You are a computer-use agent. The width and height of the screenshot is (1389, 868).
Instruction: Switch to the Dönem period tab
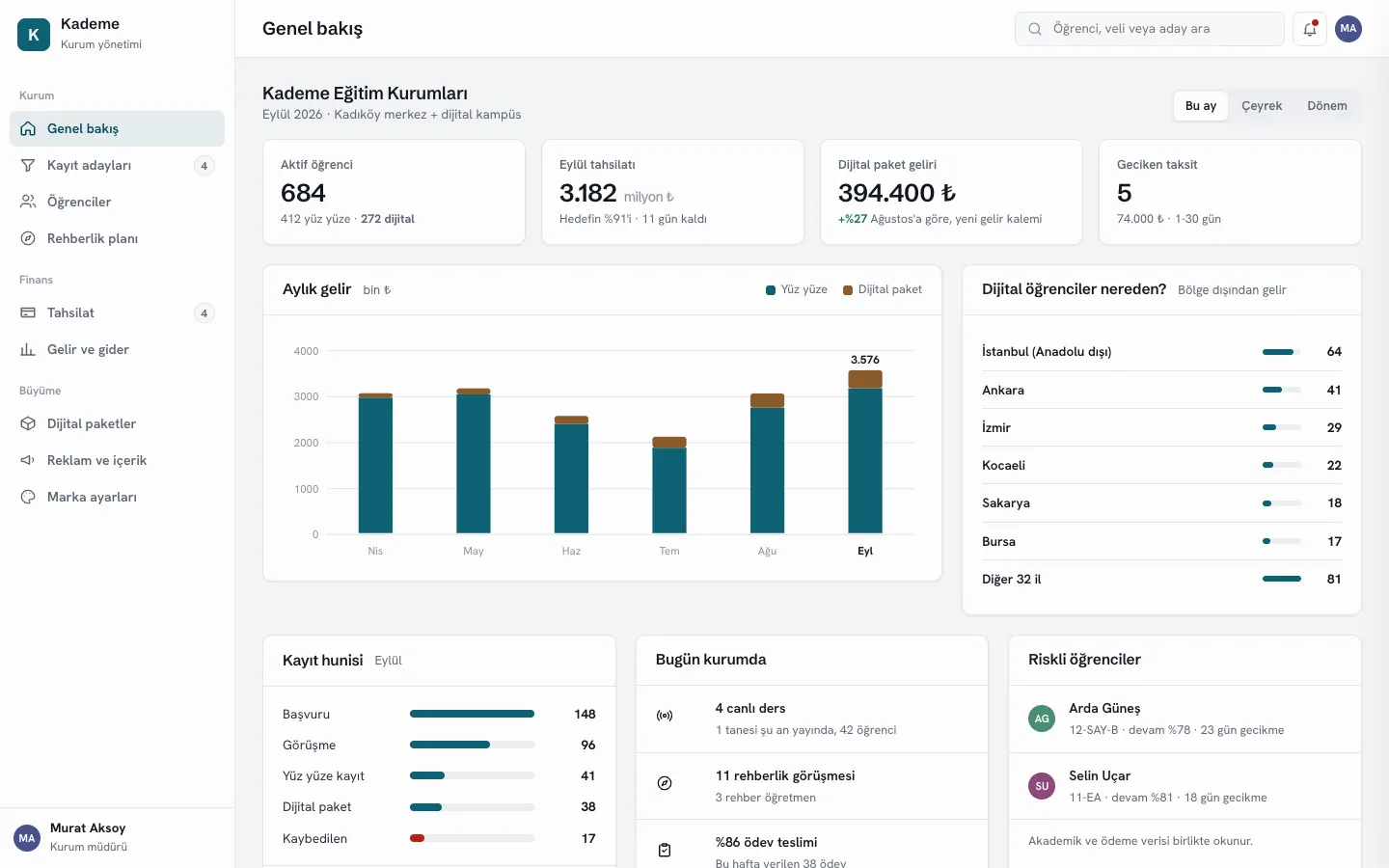(x=1327, y=106)
